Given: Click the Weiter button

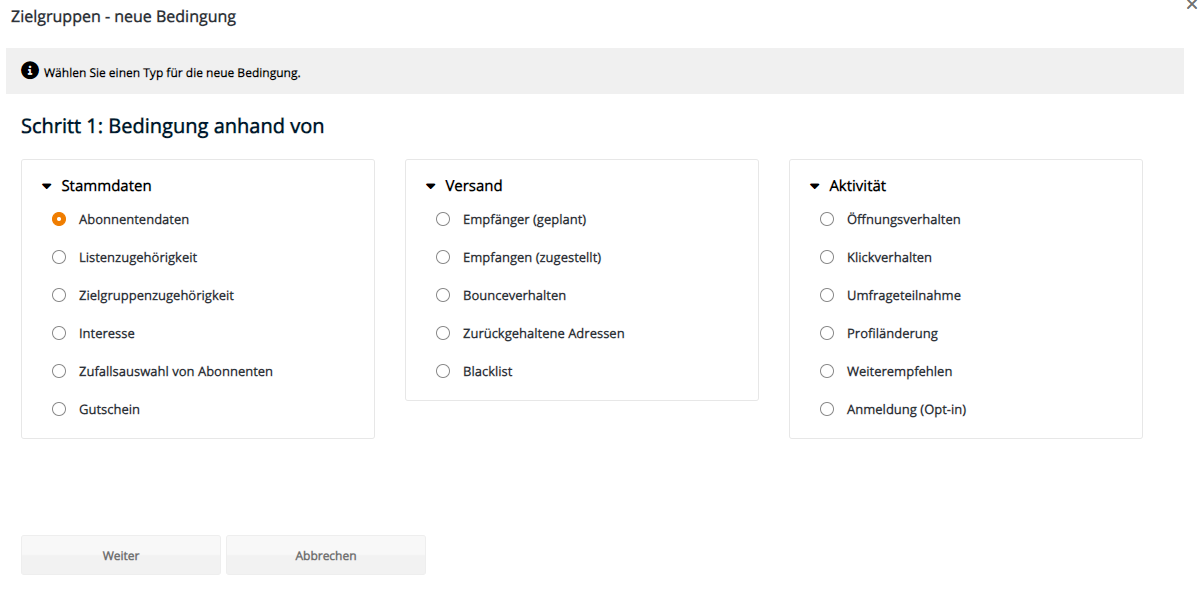Looking at the screenshot, I should [x=121, y=555].
